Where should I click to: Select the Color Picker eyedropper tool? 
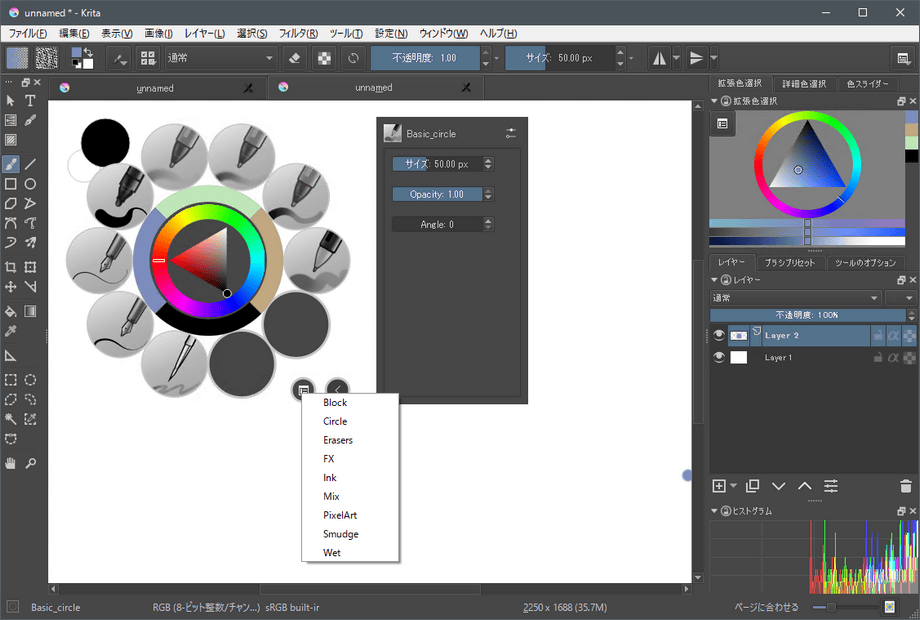10,331
